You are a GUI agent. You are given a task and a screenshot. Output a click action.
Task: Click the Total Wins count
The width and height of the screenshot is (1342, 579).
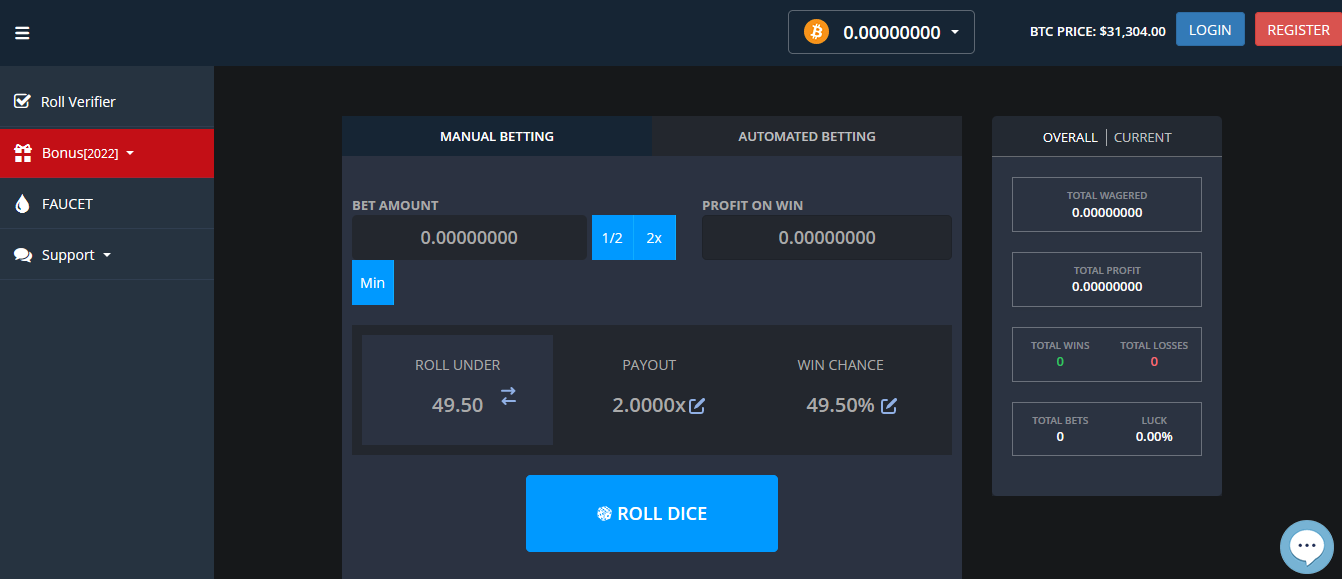[x=1060, y=361]
